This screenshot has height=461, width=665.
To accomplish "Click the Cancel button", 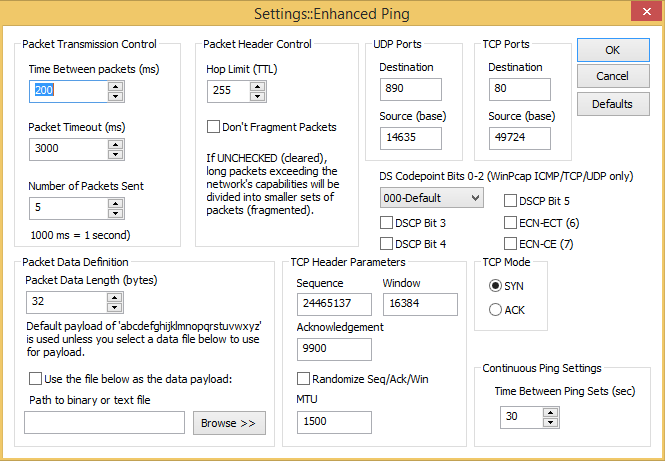I will click(x=613, y=76).
